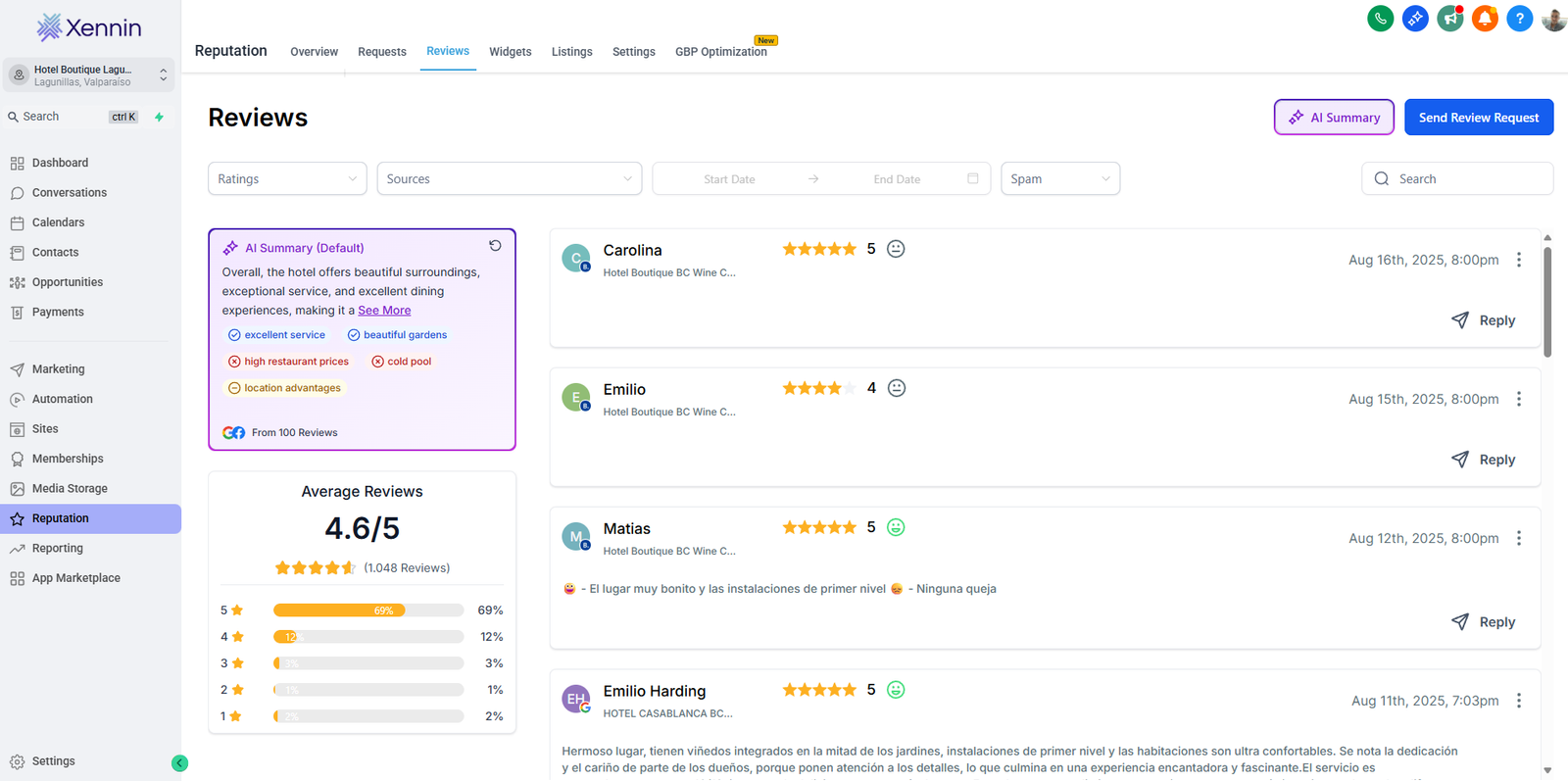Image resolution: width=1568 pixels, height=781 pixels.
Task: Click the lightning bolt quick actions icon
Action: tap(159, 117)
